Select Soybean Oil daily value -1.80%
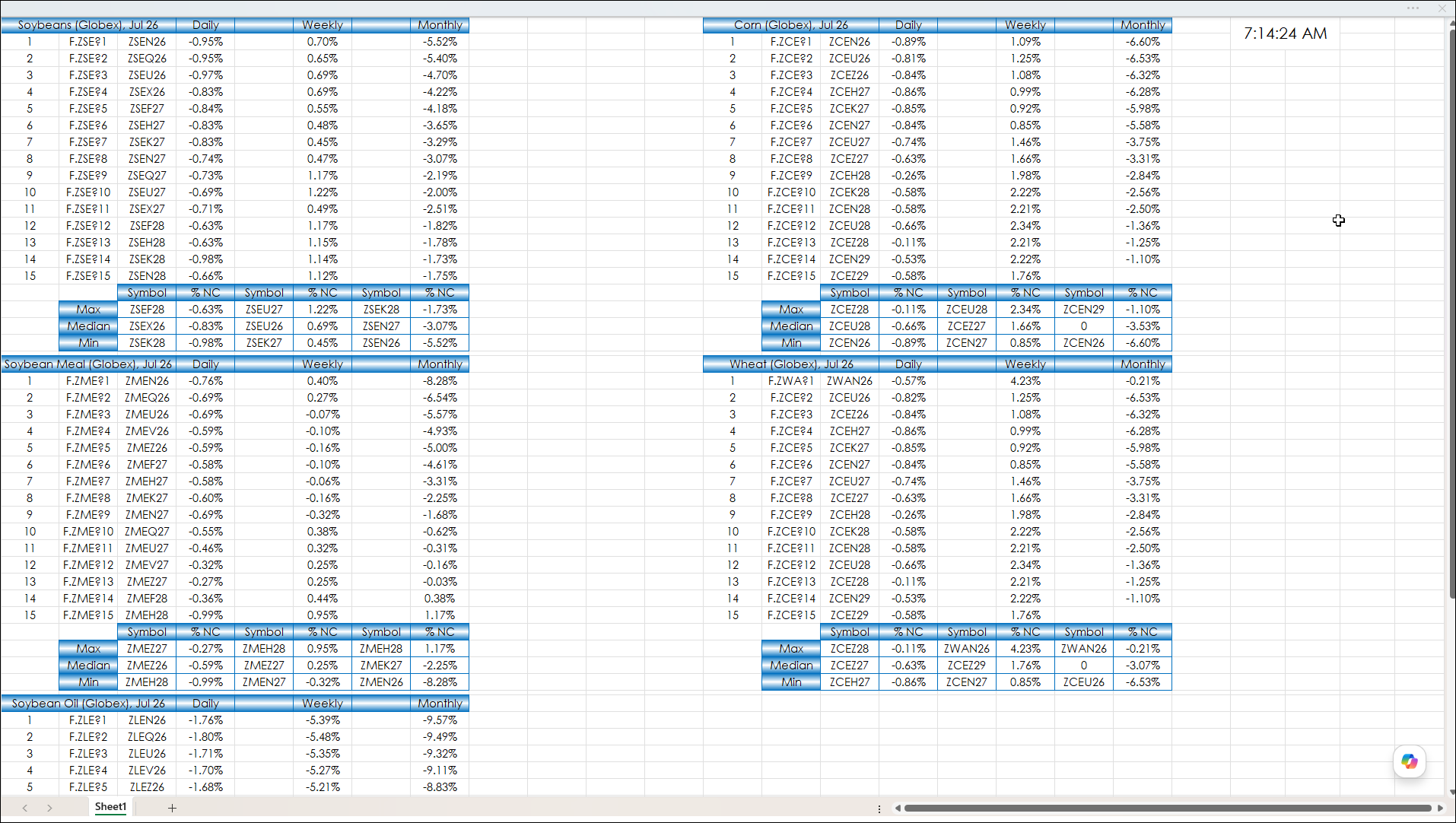The image size is (1456, 823). (205, 737)
